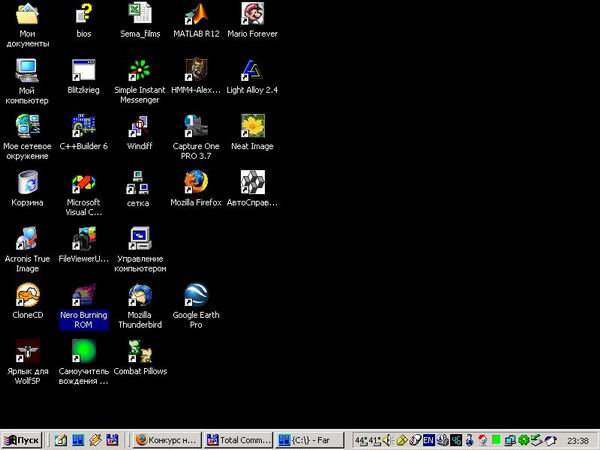
Task: Switch to the Конкурс taskbar window
Action: click(168, 440)
